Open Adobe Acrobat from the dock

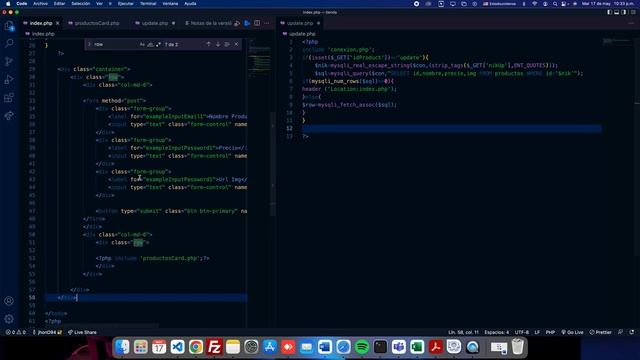(x=436, y=347)
